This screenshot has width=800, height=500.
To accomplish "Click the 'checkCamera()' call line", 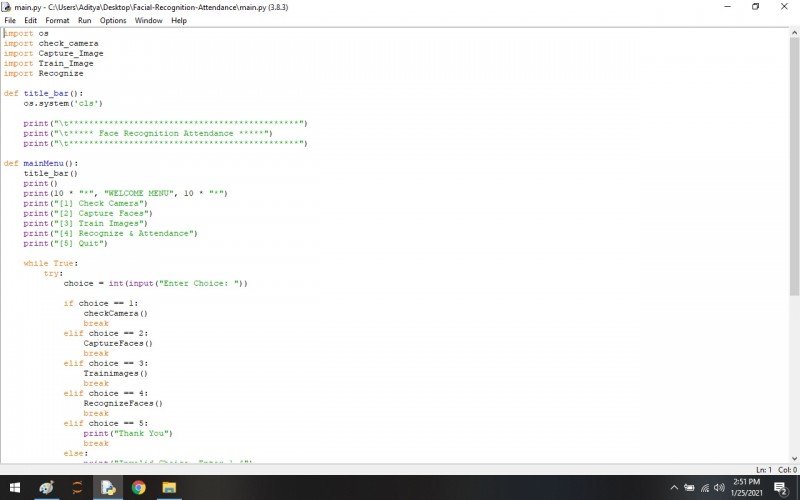I will (x=115, y=313).
